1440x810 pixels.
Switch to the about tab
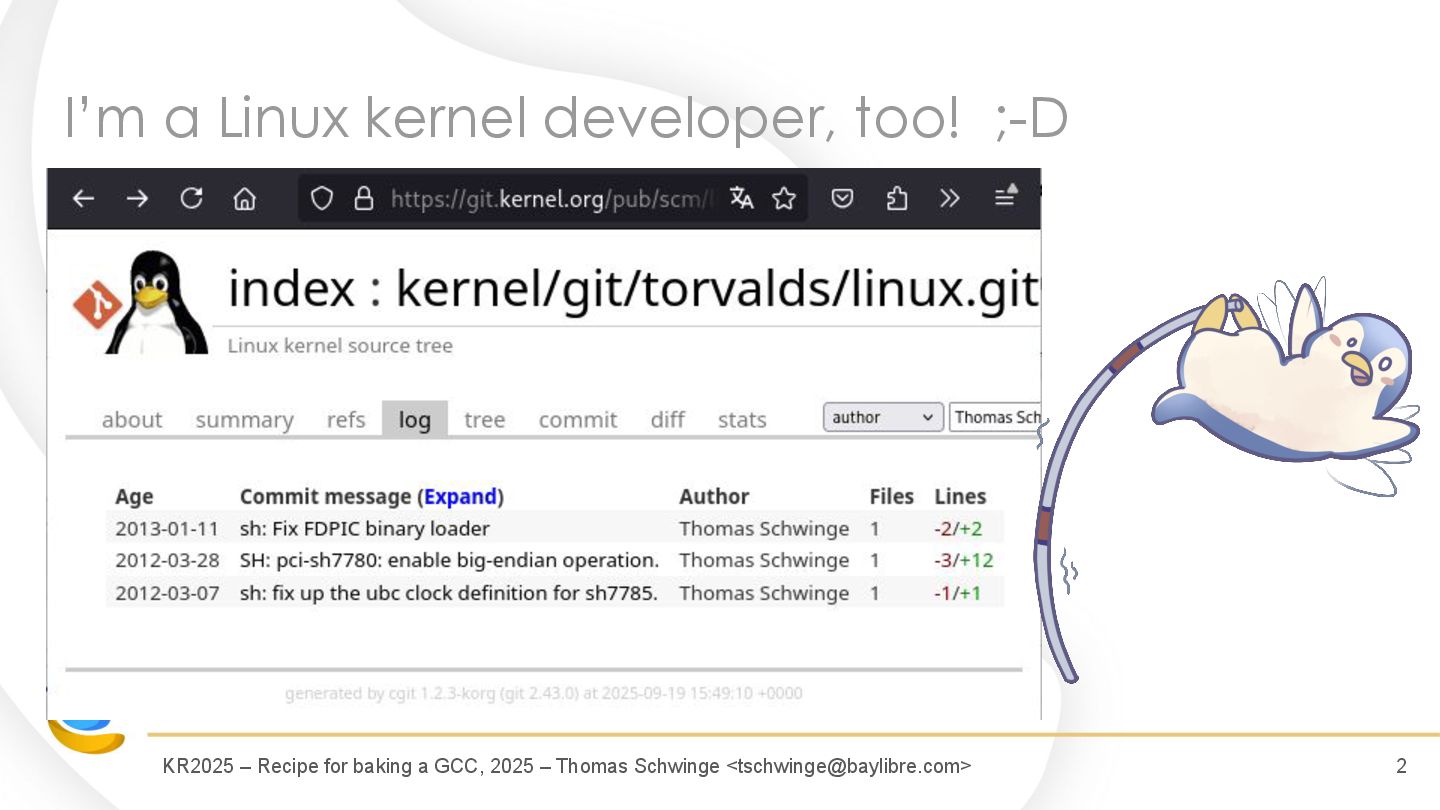(132, 420)
